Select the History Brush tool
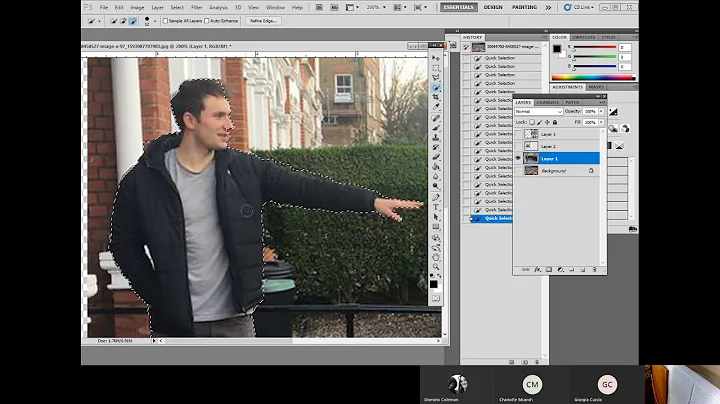Screen dimensions: 720x404 click(436, 147)
